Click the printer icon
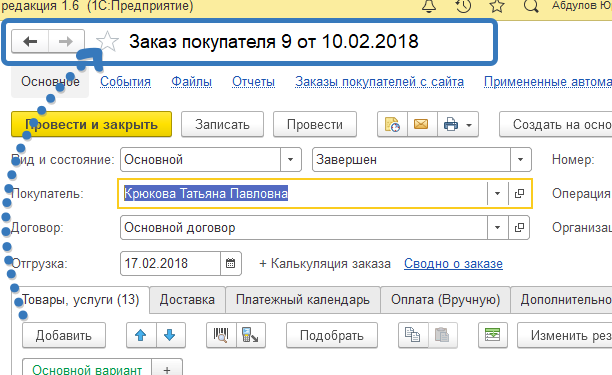This screenshot has height=375, width=612. coord(450,124)
